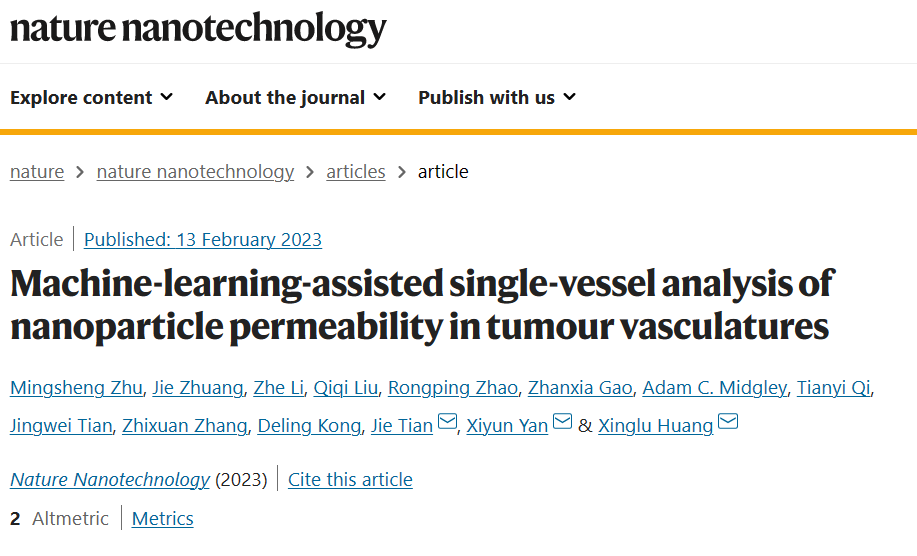The image size is (917, 556).
Task: Click the email envelope icon beside Xinglu Huang
Action: (x=728, y=421)
